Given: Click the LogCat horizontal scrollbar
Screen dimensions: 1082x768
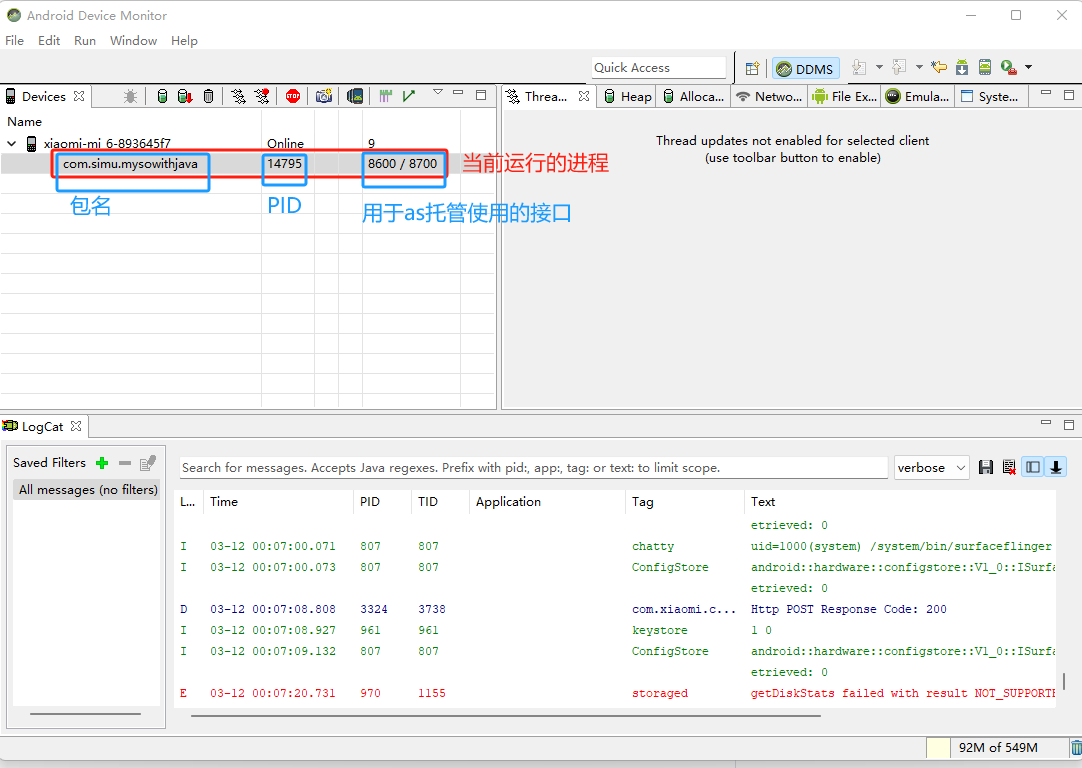Looking at the screenshot, I should coord(506,716).
